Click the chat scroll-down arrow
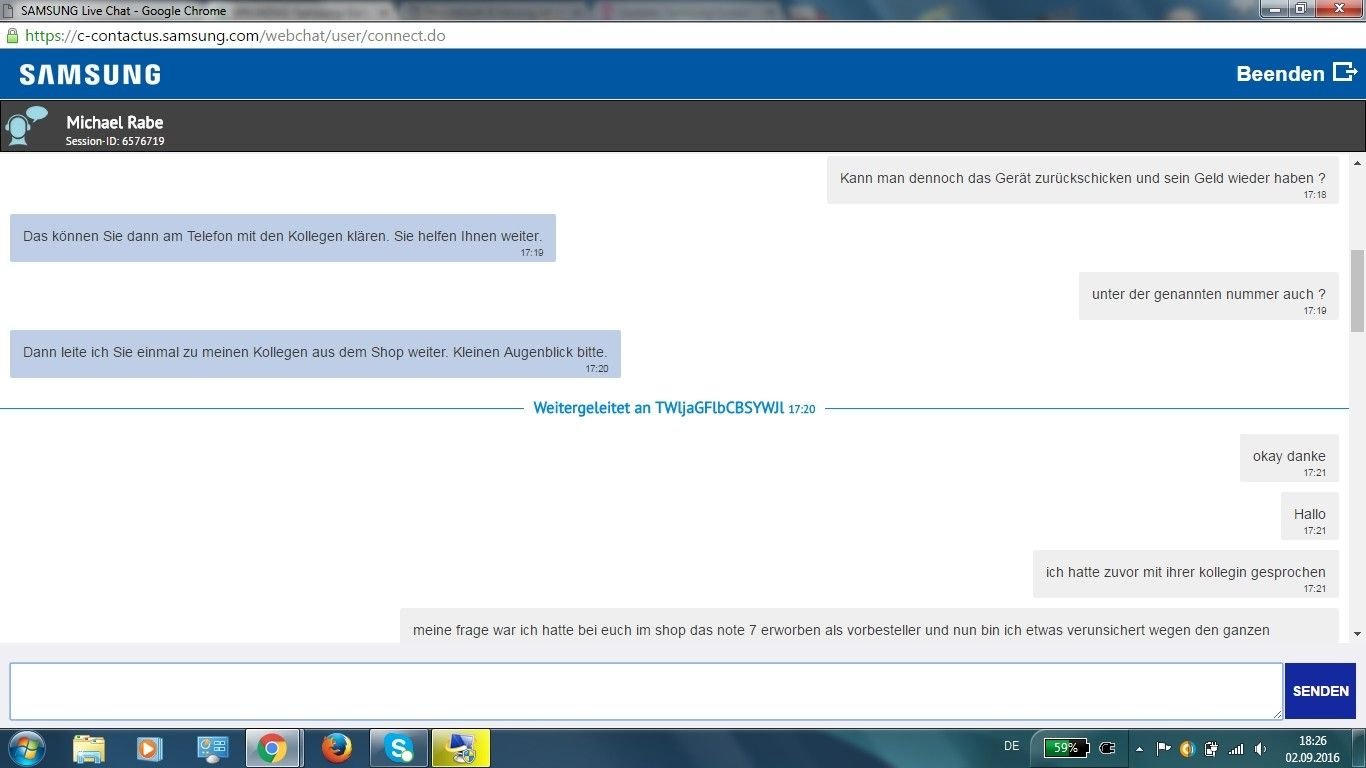This screenshot has height=768, width=1366. coord(1357,633)
